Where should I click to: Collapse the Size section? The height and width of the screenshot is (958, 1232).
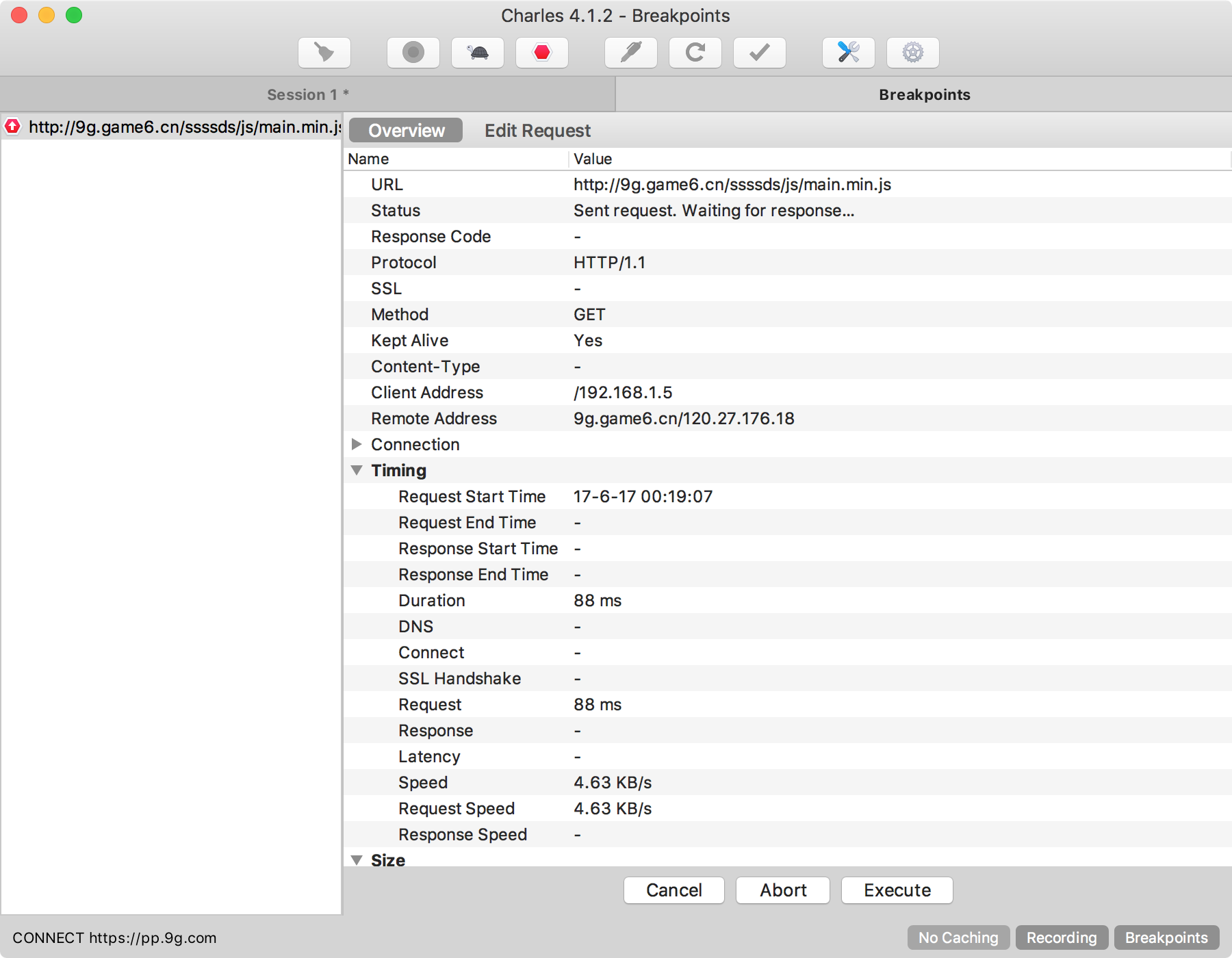(x=357, y=860)
